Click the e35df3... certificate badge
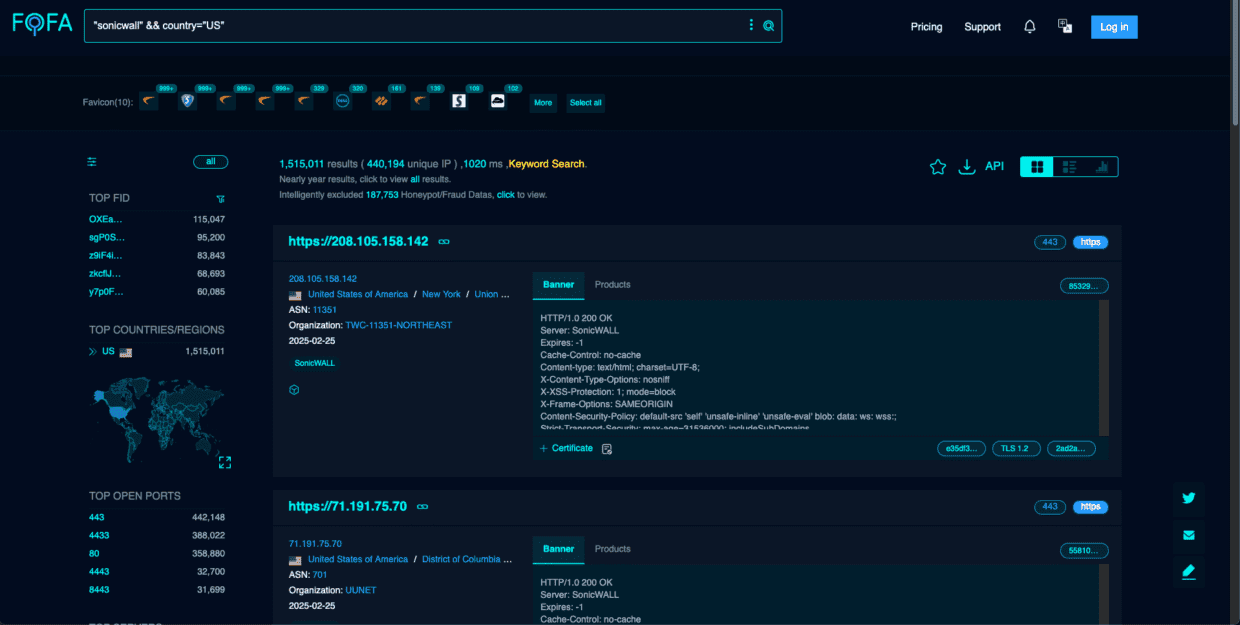Viewport: 1240px width, 625px height. pyautogui.click(x=961, y=449)
